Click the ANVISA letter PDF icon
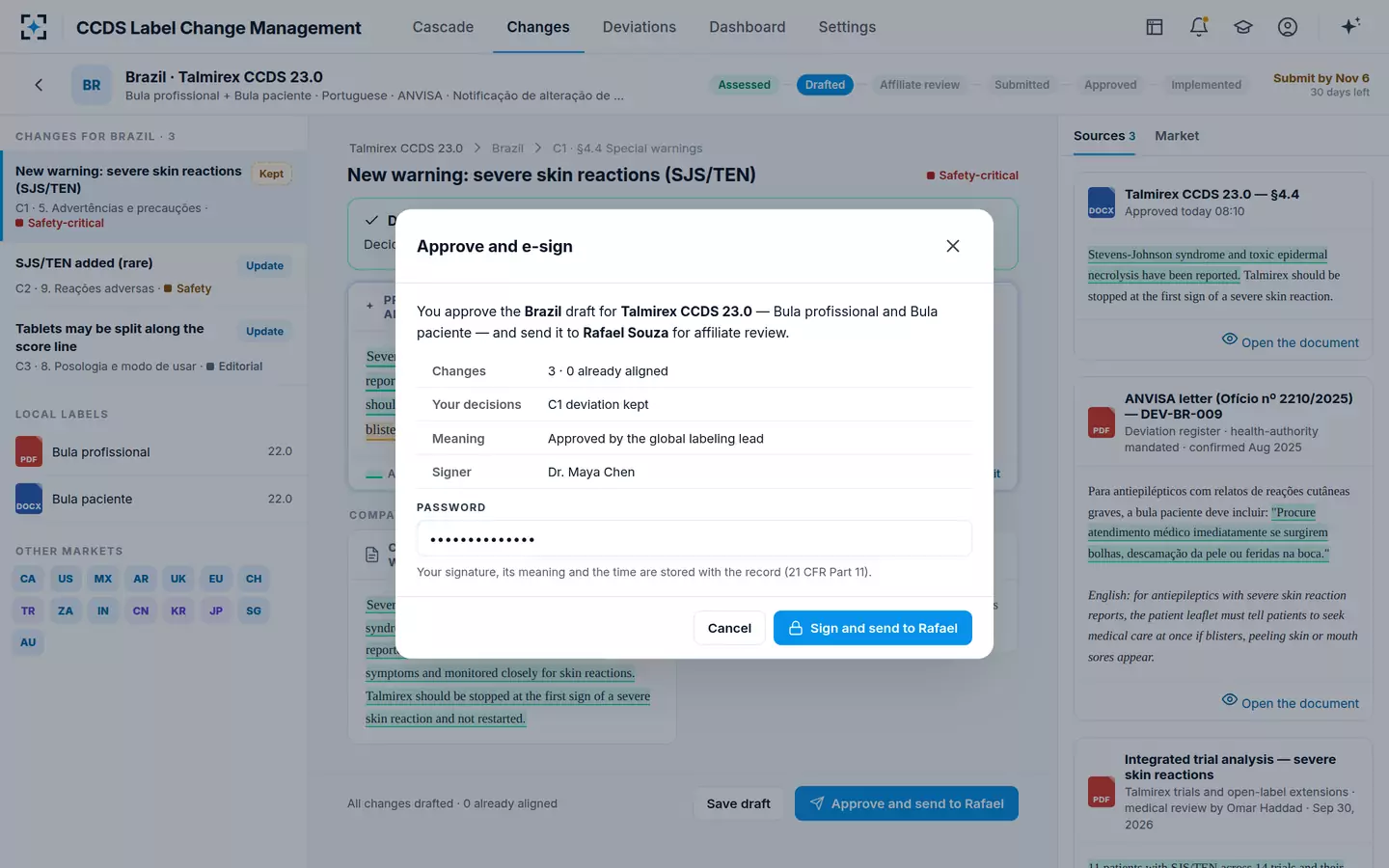The image size is (1389, 868). tap(1102, 422)
